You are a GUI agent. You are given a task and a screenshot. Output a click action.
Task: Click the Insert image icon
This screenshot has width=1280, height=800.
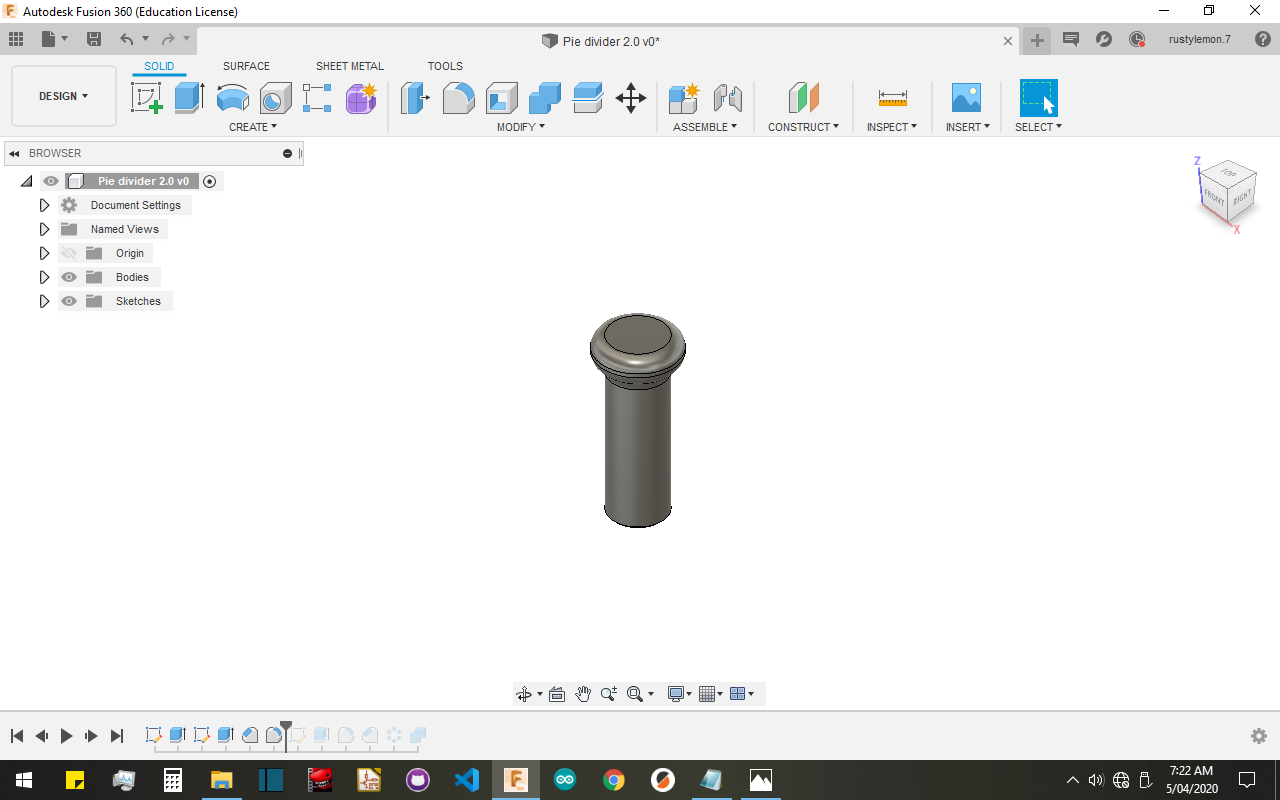966,98
